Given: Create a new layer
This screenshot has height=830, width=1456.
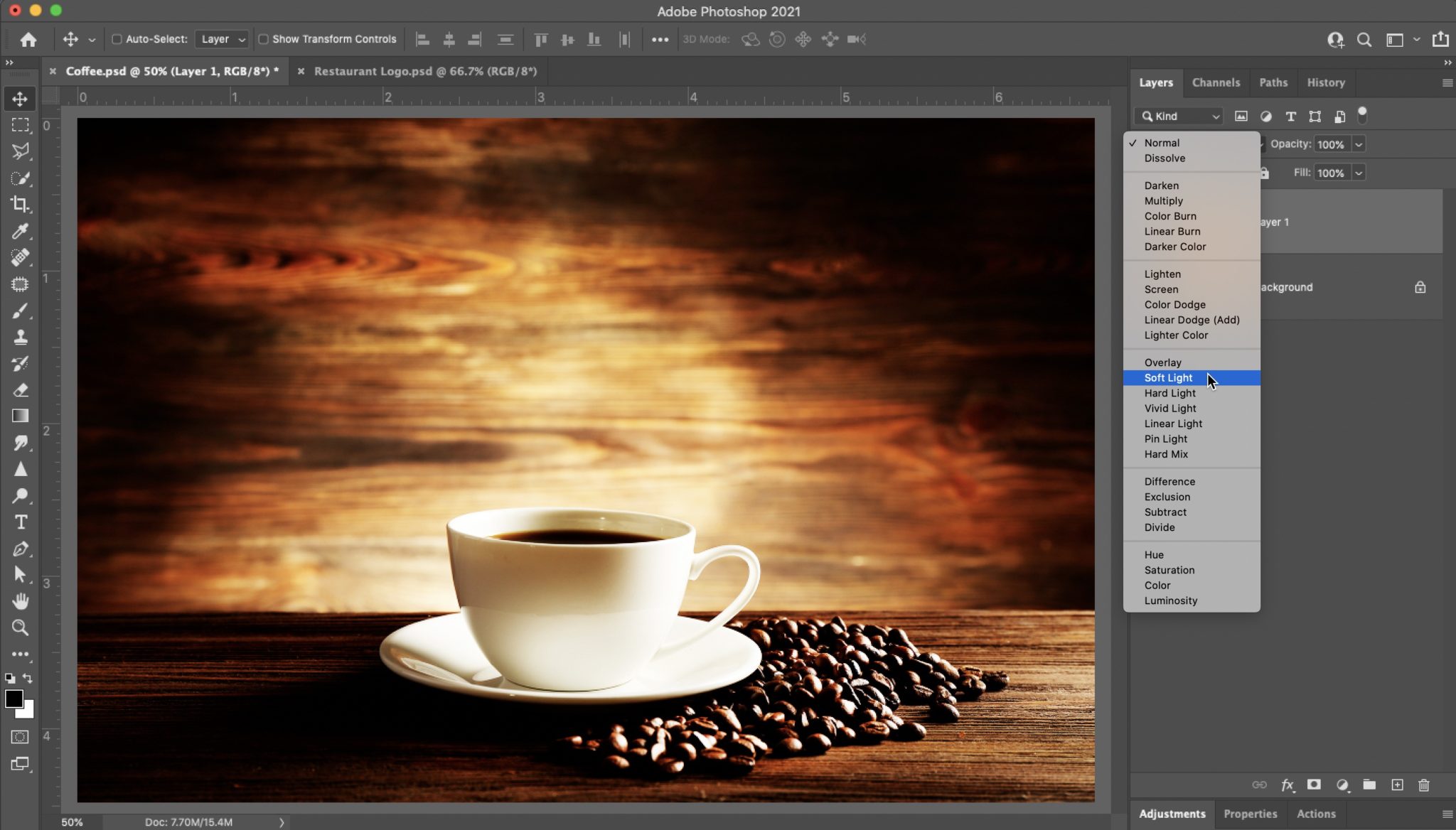Looking at the screenshot, I should pyautogui.click(x=1396, y=785).
